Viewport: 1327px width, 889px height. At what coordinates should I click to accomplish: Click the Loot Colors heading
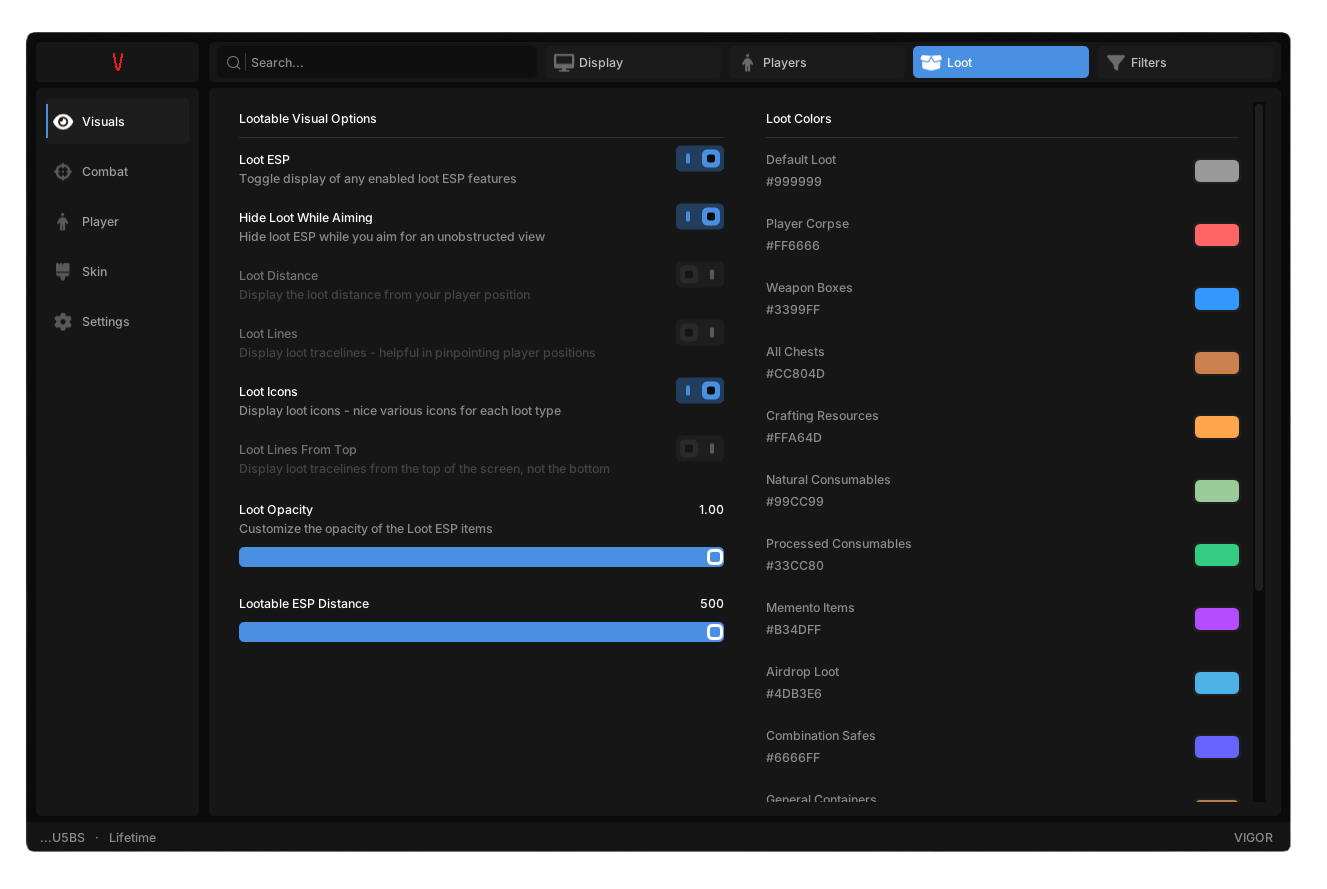tap(799, 119)
